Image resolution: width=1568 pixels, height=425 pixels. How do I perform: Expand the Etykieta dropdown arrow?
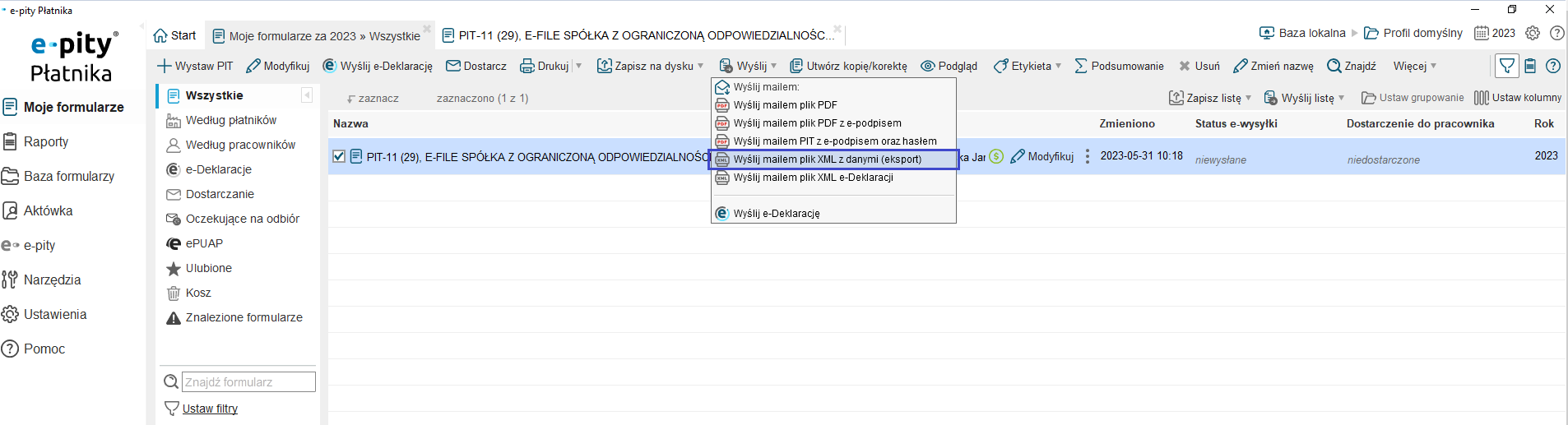[x=1059, y=66]
